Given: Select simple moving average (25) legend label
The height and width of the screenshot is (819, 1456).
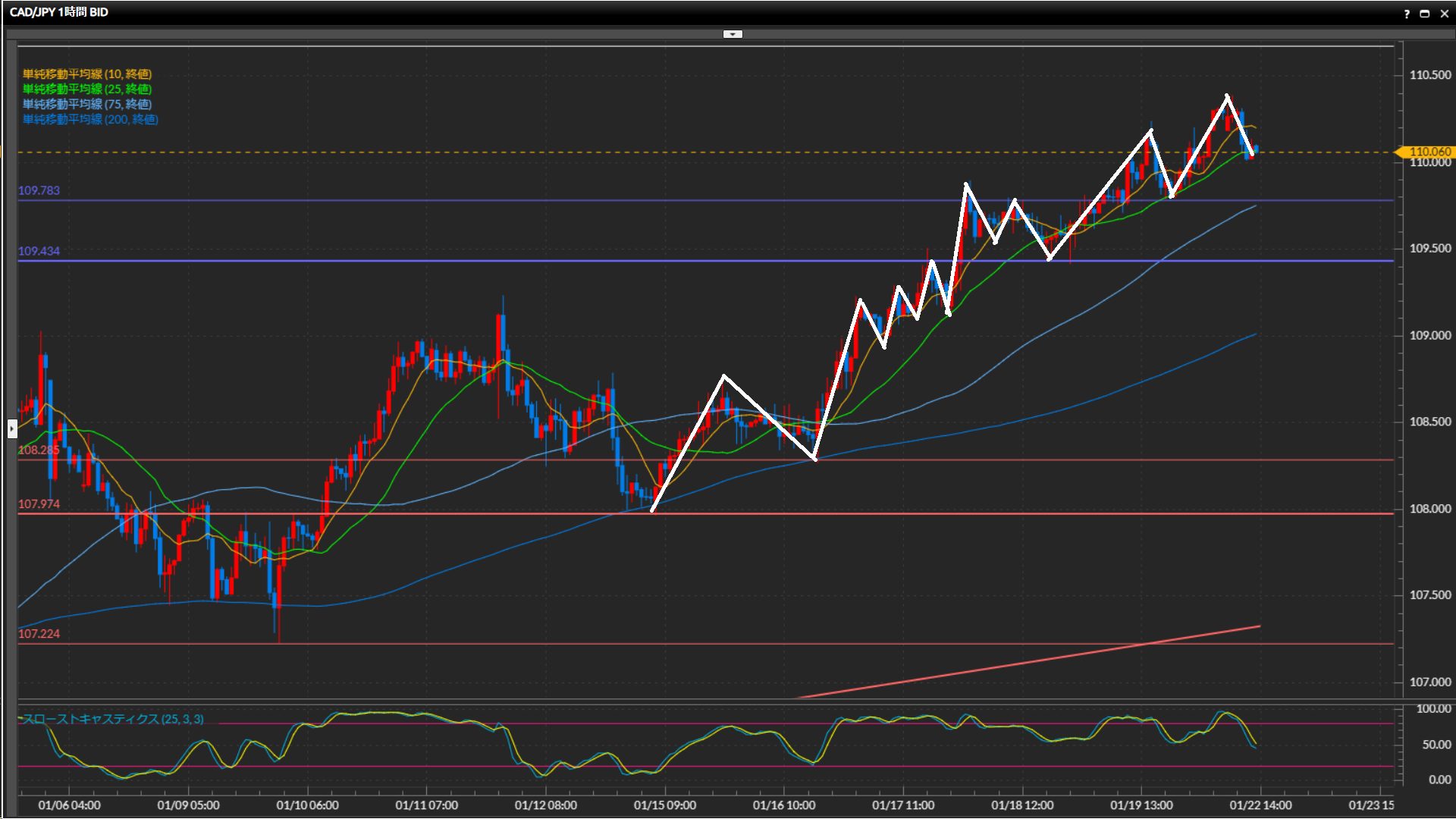Looking at the screenshot, I should click(87, 89).
